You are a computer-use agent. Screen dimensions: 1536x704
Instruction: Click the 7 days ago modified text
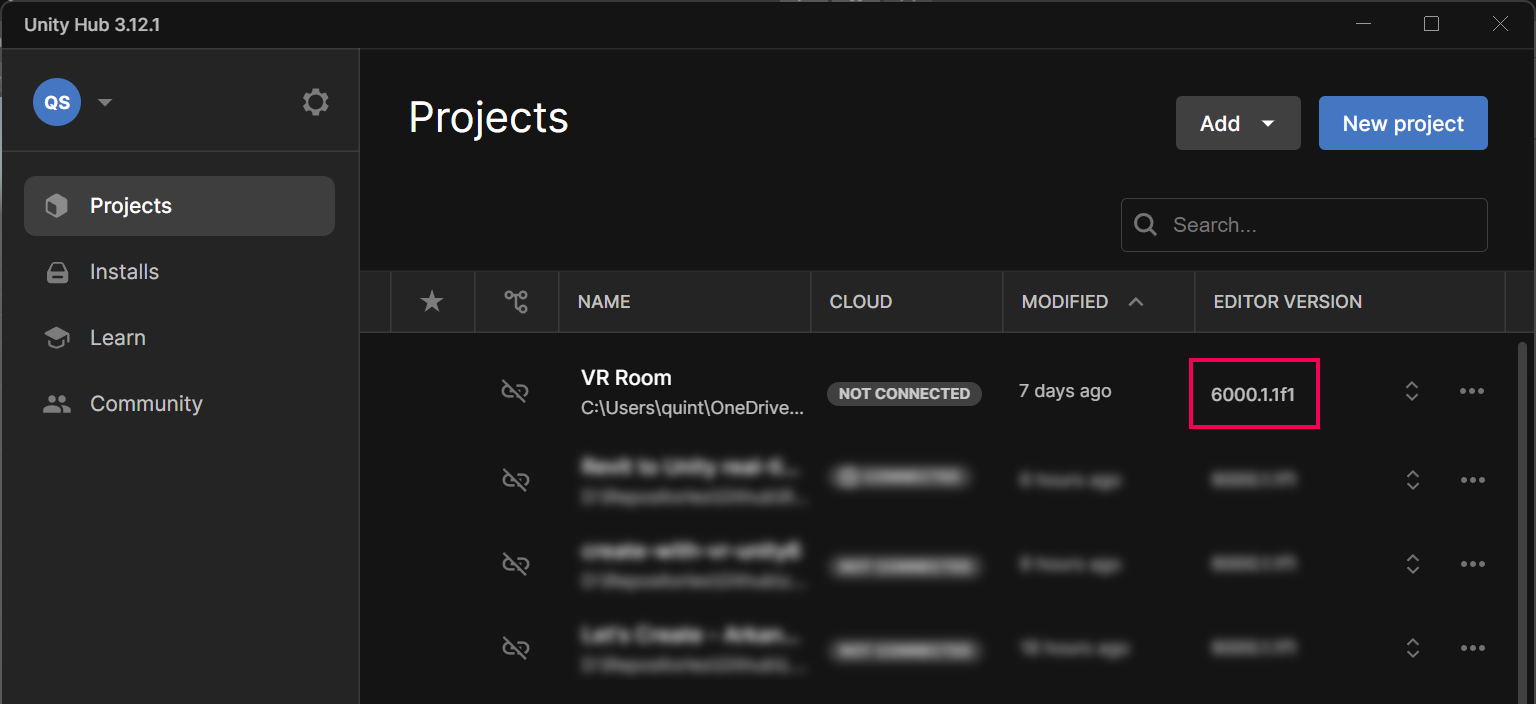coord(1065,391)
